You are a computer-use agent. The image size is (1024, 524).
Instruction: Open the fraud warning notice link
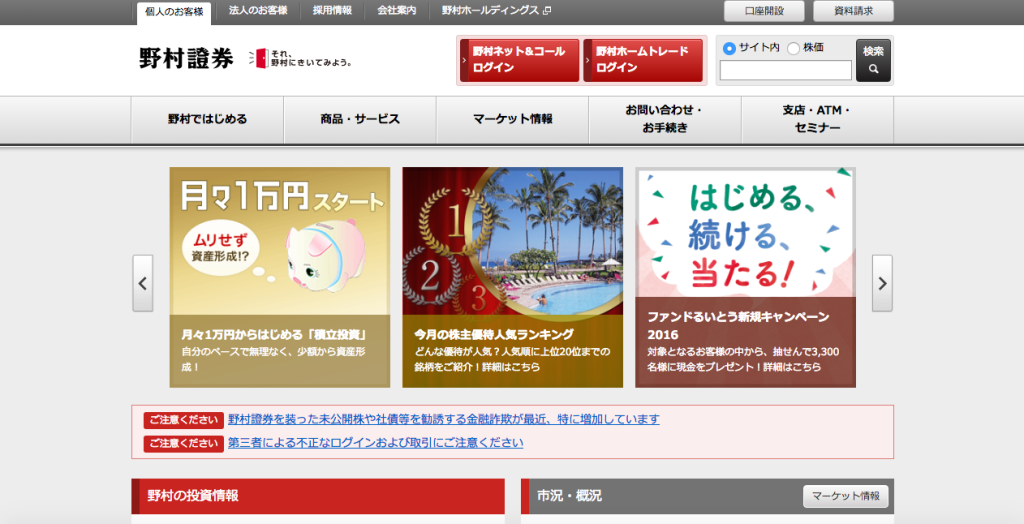point(443,419)
